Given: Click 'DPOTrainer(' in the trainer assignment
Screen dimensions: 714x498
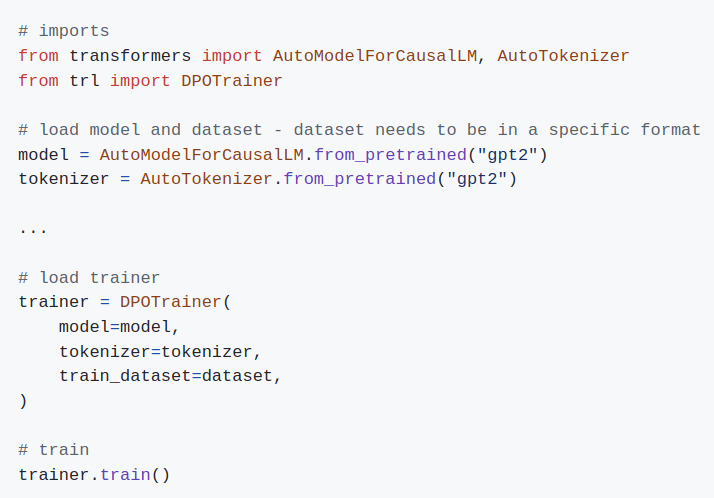Looking at the screenshot, I should coord(176,302).
